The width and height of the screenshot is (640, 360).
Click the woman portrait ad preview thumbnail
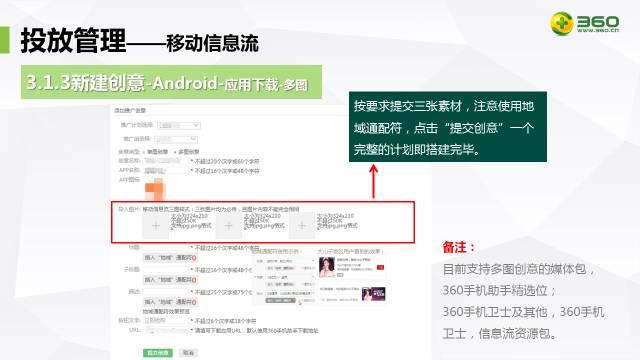pos(327,268)
